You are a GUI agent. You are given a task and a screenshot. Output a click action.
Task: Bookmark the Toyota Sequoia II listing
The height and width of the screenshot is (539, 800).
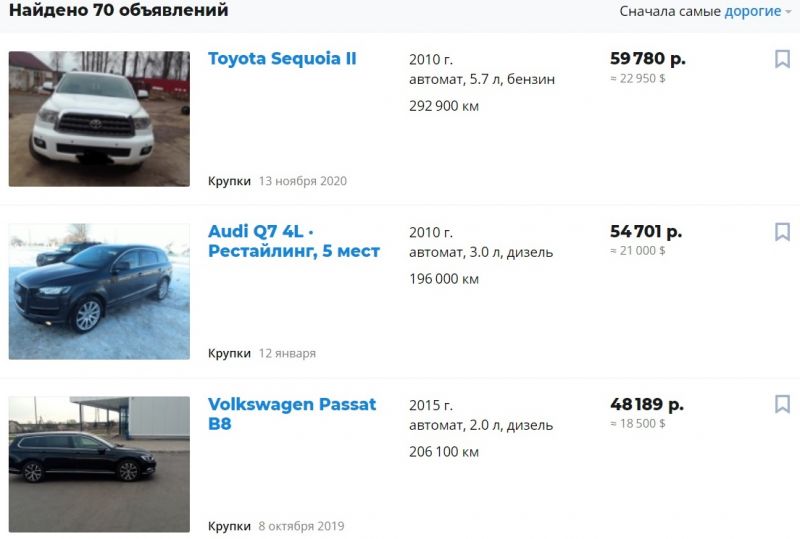tap(782, 59)
